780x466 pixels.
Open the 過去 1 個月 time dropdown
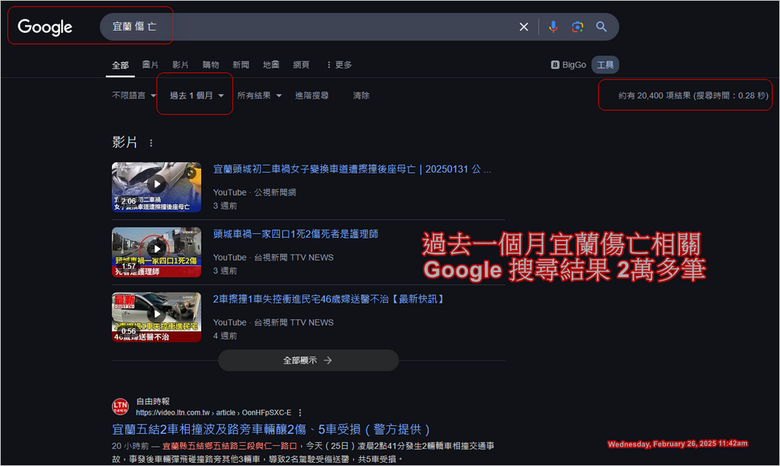click(x=196, y=95)
